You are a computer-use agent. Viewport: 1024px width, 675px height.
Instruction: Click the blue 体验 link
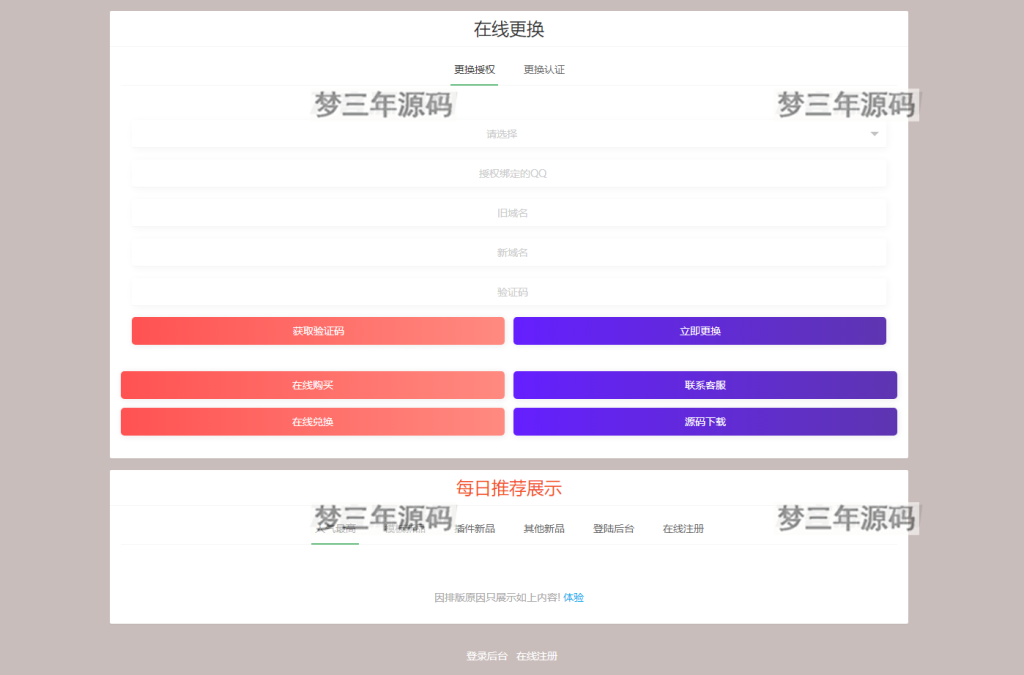point(573,597)
